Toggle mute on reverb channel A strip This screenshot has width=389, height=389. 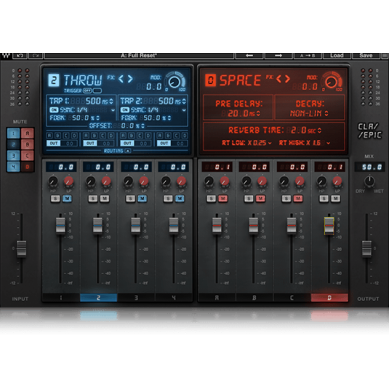coord(223,199)
